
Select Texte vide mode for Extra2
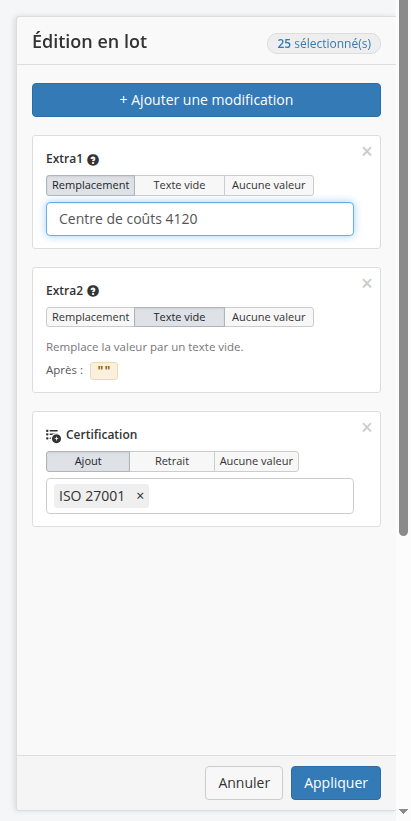tap(180, 317)
